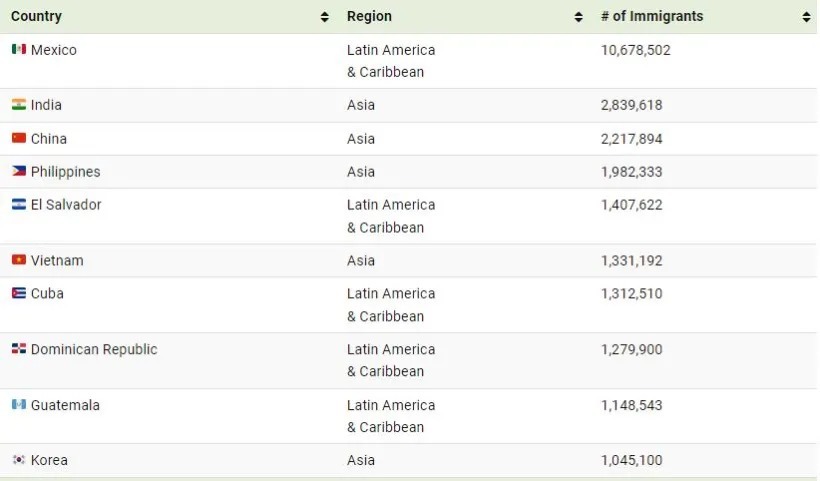Sort table by Region arrows
This screenshot has height=481, width=820.
(578, 17)
